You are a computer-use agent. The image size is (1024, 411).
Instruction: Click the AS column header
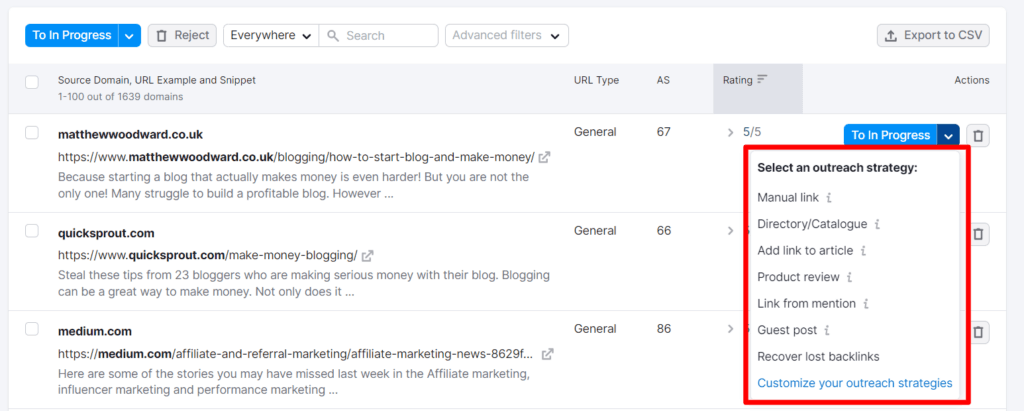(x=664, y=80)
